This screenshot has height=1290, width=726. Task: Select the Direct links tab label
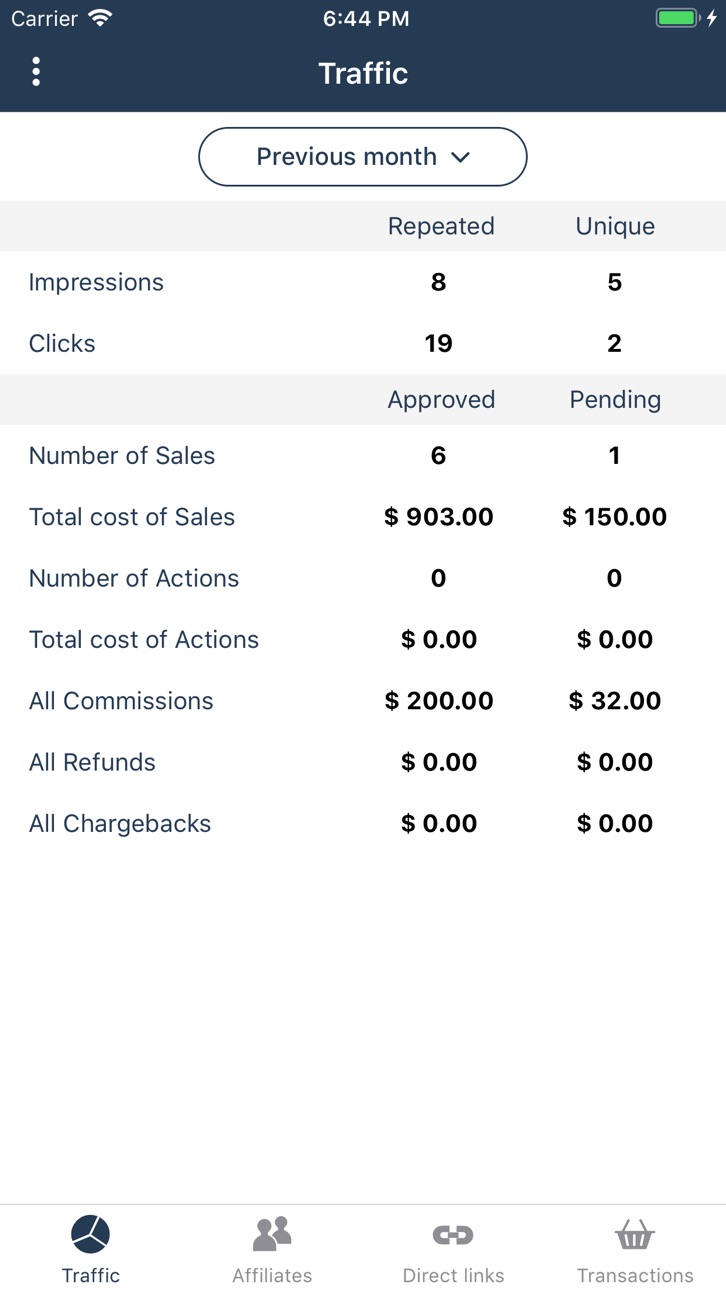pyautogui.click(x=453, y=1276)
